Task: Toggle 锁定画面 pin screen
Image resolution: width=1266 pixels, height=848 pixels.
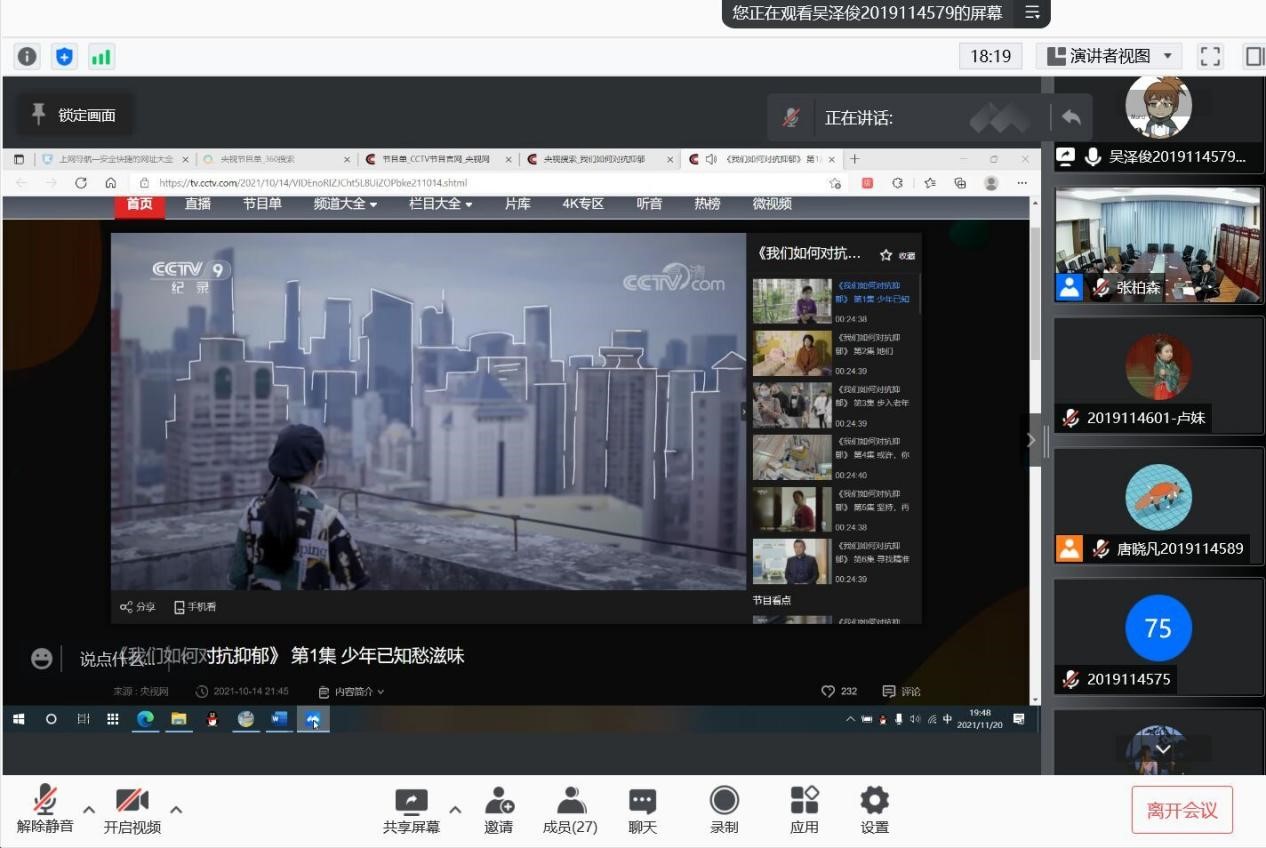Action: [75, 115]
